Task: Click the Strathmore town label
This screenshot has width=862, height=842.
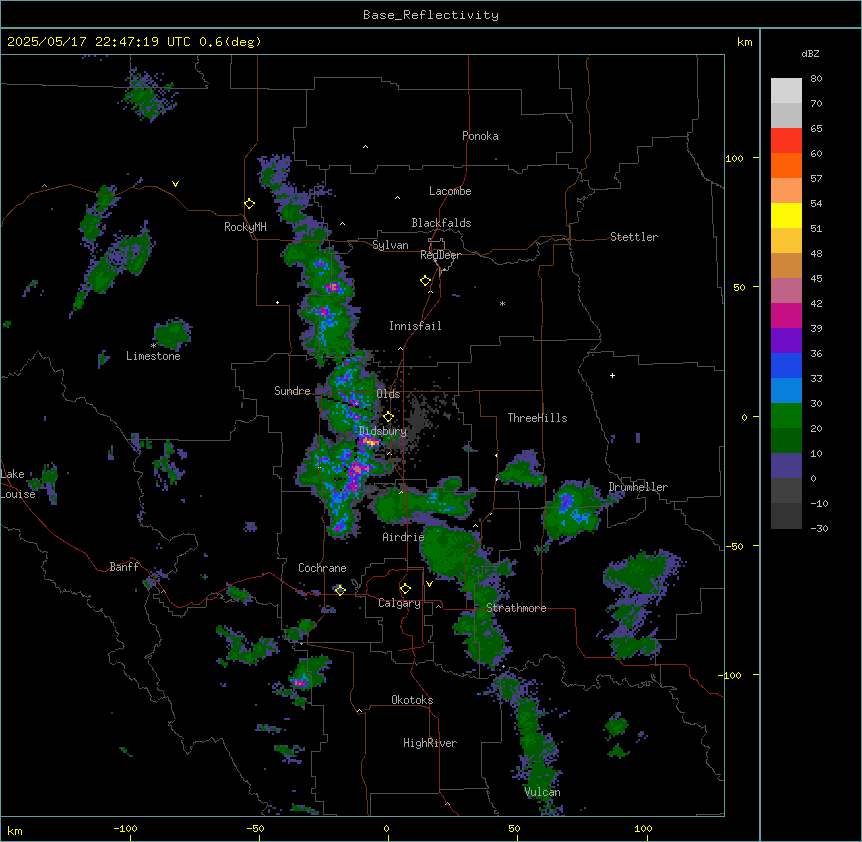Action: tap(516, 608)
